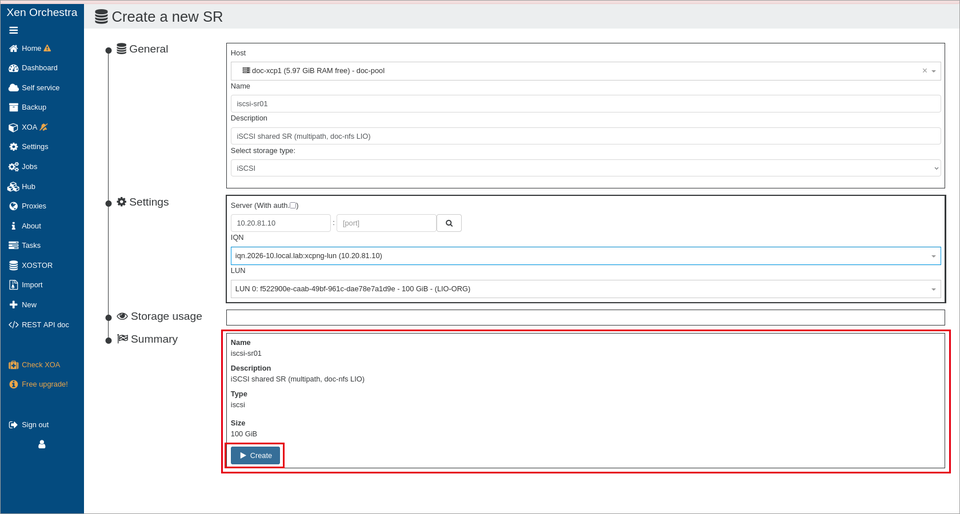Click the Proxies globe icon
Image resolution: width=960 pixels, height=514 pixels.
tap(13, 206)
